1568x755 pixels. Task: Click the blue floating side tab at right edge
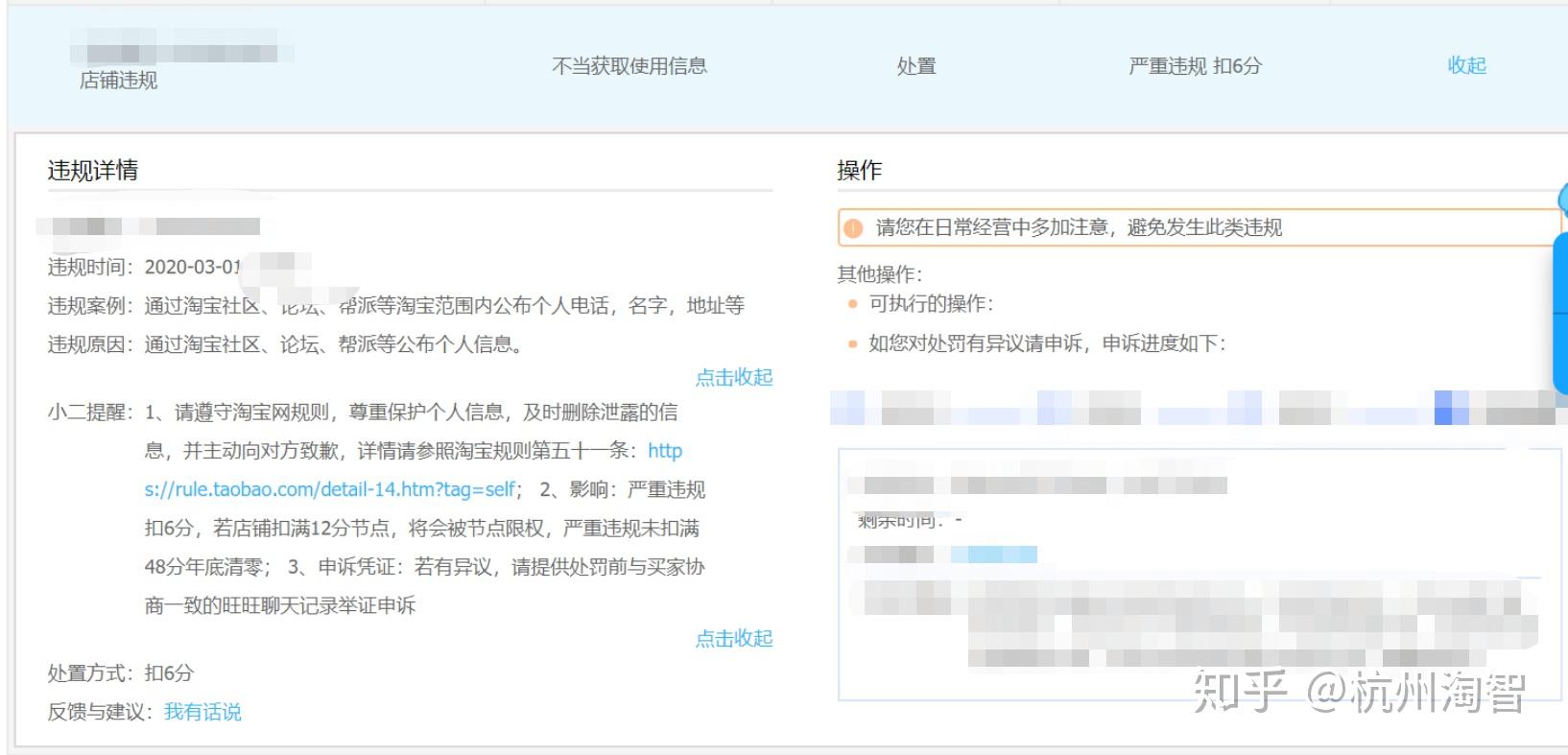pos(1560,312)
